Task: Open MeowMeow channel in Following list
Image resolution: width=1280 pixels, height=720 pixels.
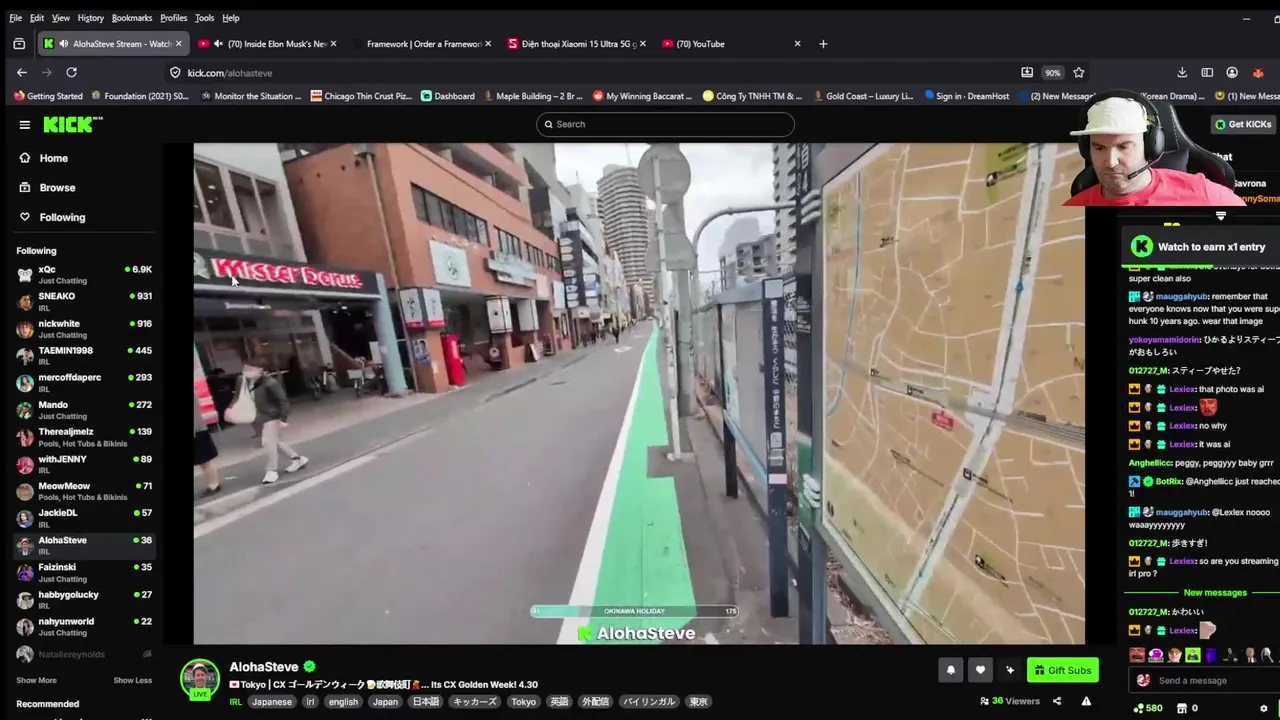Action: [84, 490]
